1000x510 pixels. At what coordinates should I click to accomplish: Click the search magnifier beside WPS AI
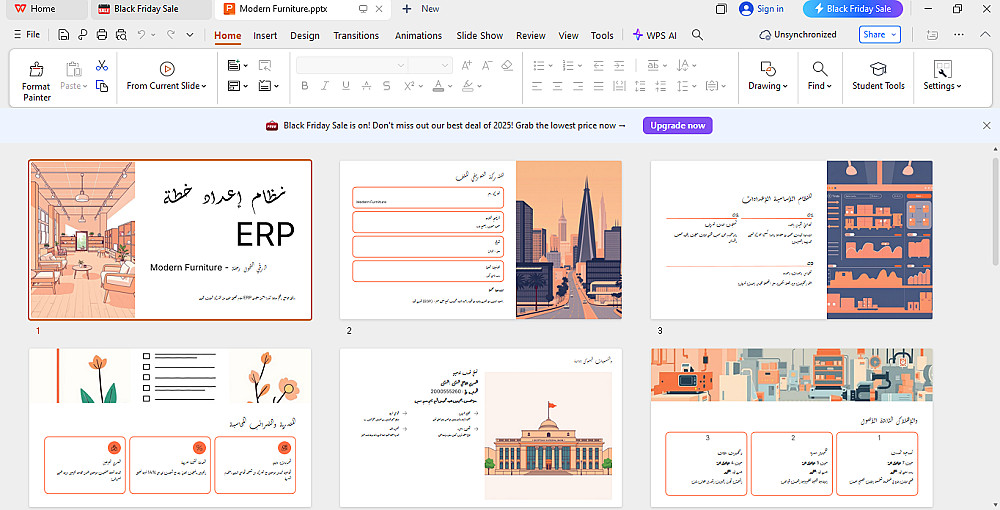point(697,35)
